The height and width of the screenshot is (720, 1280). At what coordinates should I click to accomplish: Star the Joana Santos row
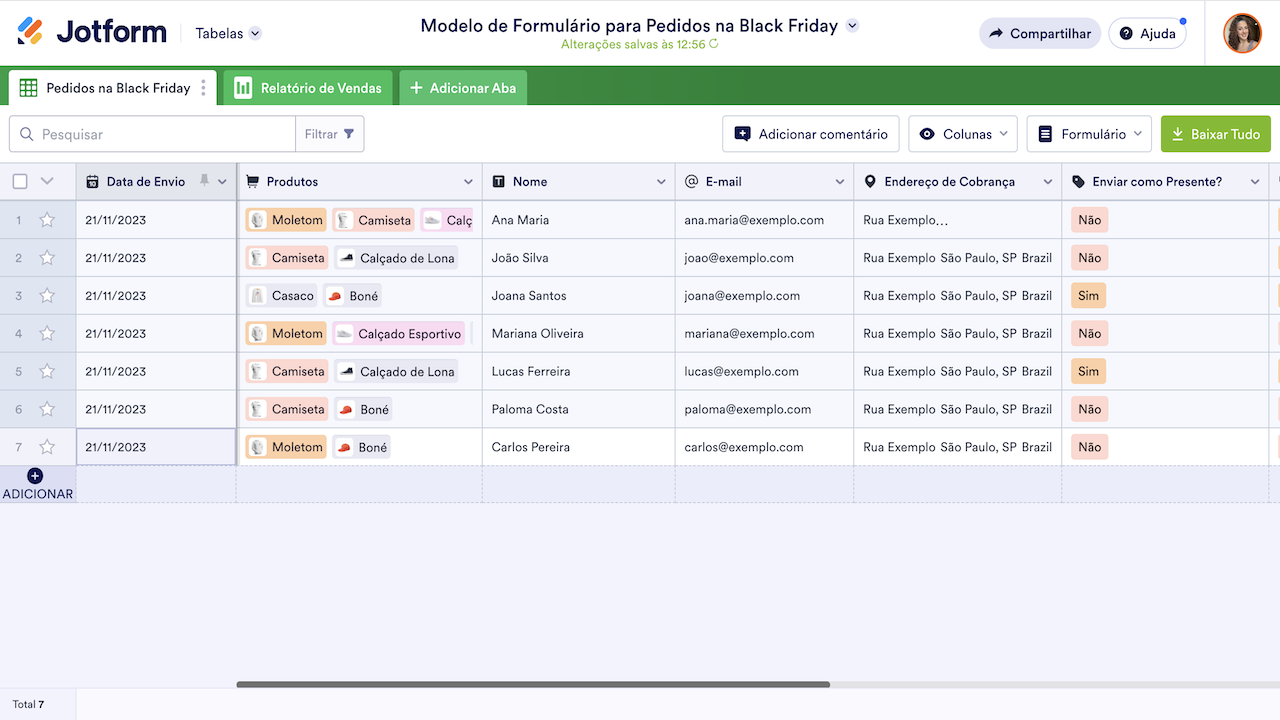47,296
